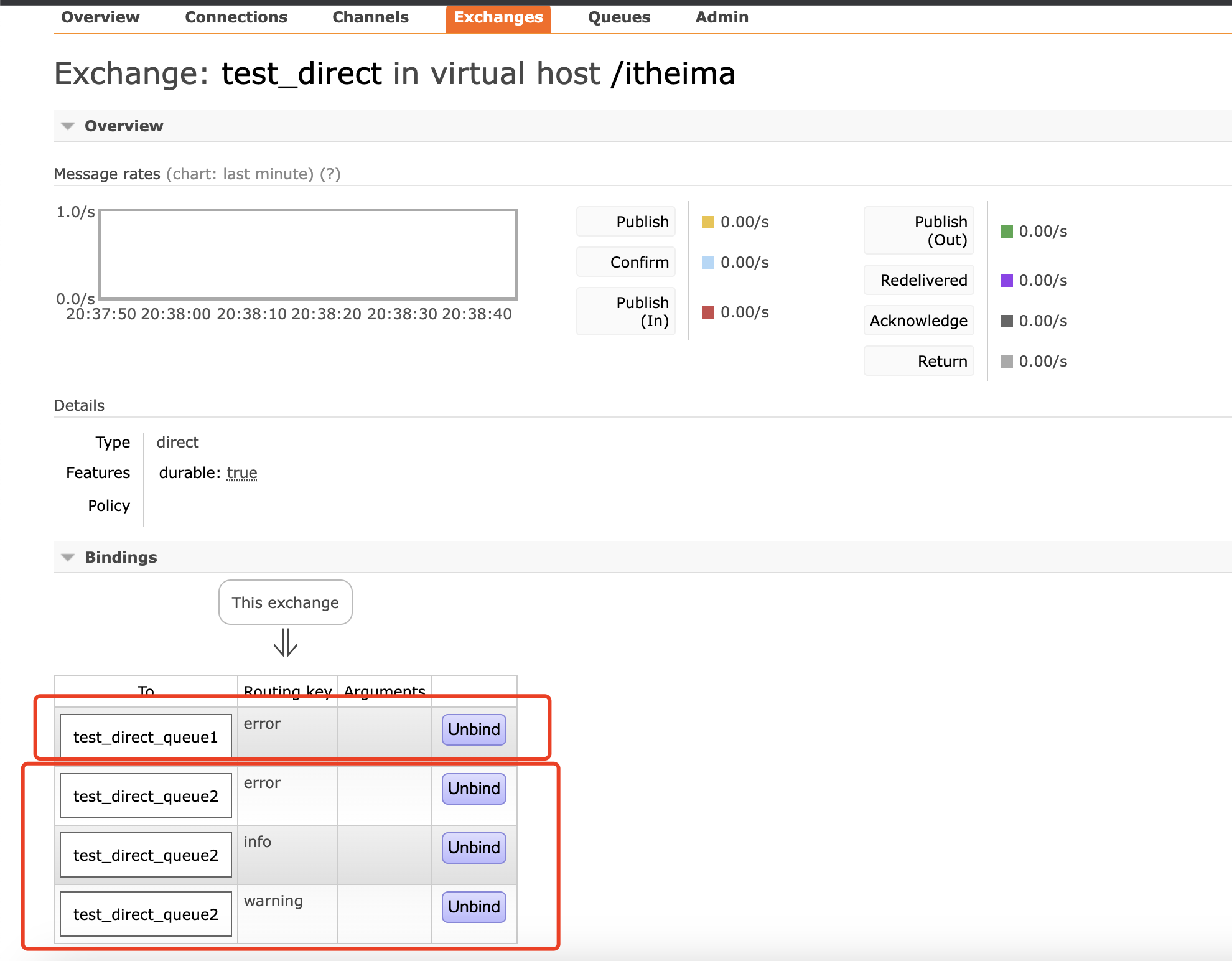Image resolution: width=1232 pixels, height=961 pixels.
Task: Click the yellow Publish rate swatch
Action: coord(707,222)
